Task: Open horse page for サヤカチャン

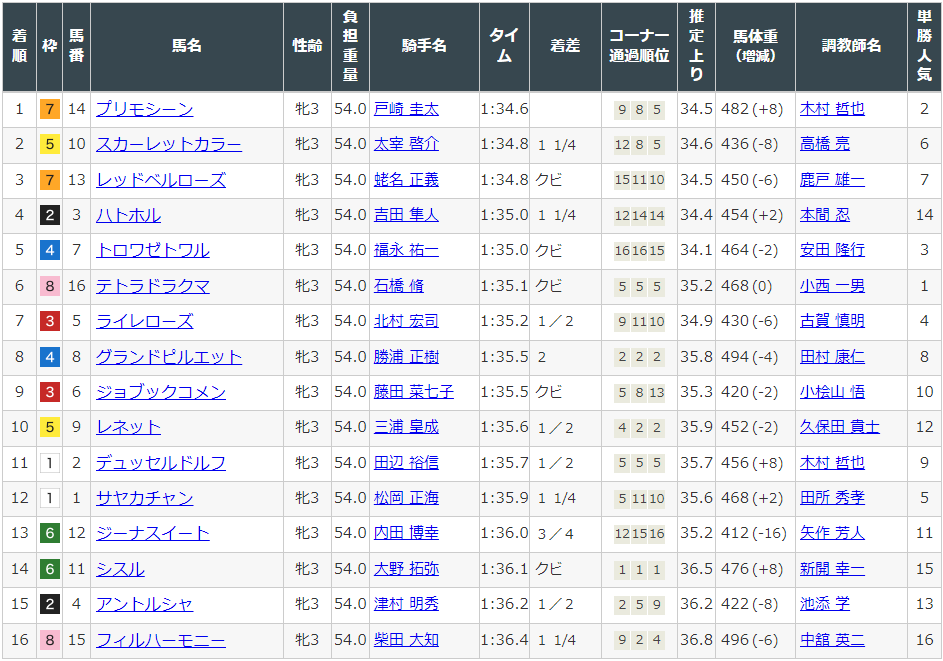Action: (145, 498)
